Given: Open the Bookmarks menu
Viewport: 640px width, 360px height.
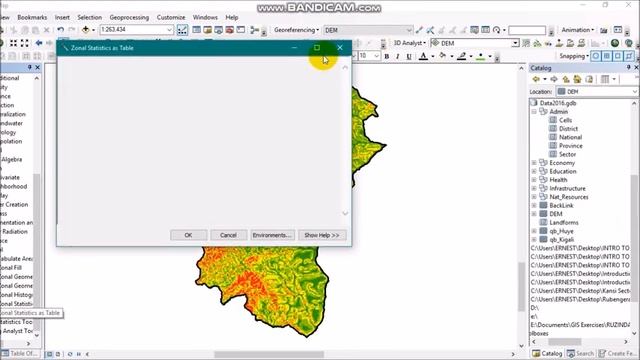Looking at the screenshot, I should click(32, 18).
